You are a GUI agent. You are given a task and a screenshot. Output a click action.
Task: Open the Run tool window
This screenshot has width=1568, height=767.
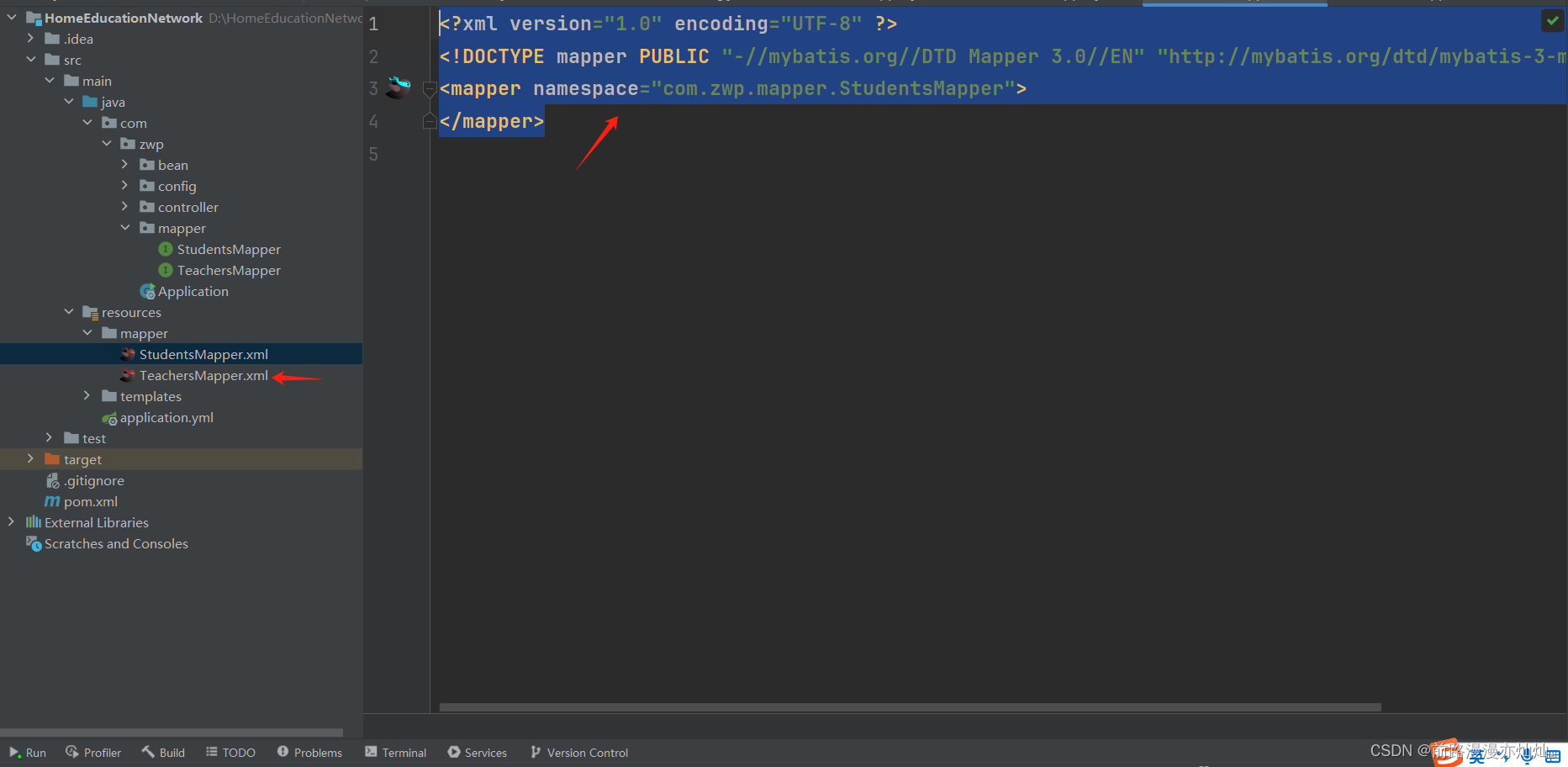(28, 753)
